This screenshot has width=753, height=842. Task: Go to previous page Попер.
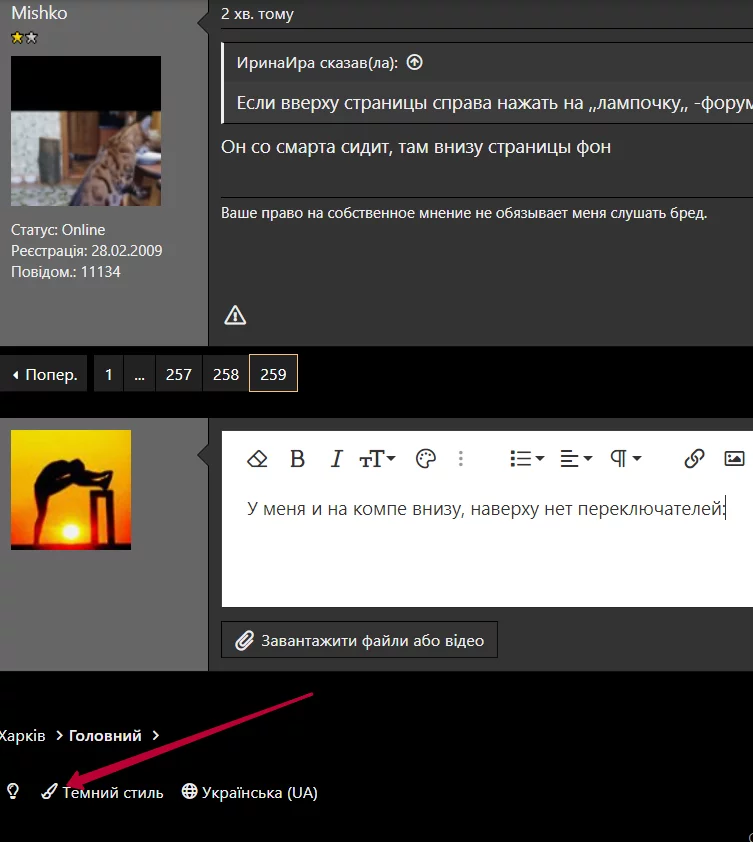[44, 374]
